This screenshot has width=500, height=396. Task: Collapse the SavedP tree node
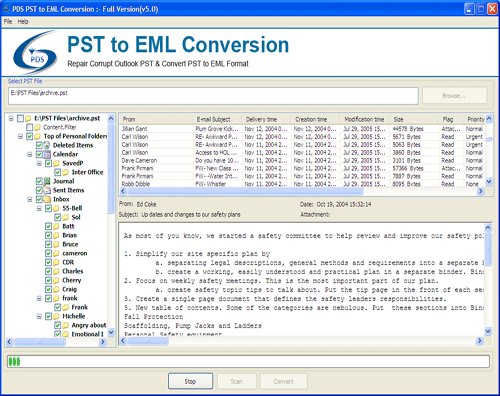click(39, 163)
